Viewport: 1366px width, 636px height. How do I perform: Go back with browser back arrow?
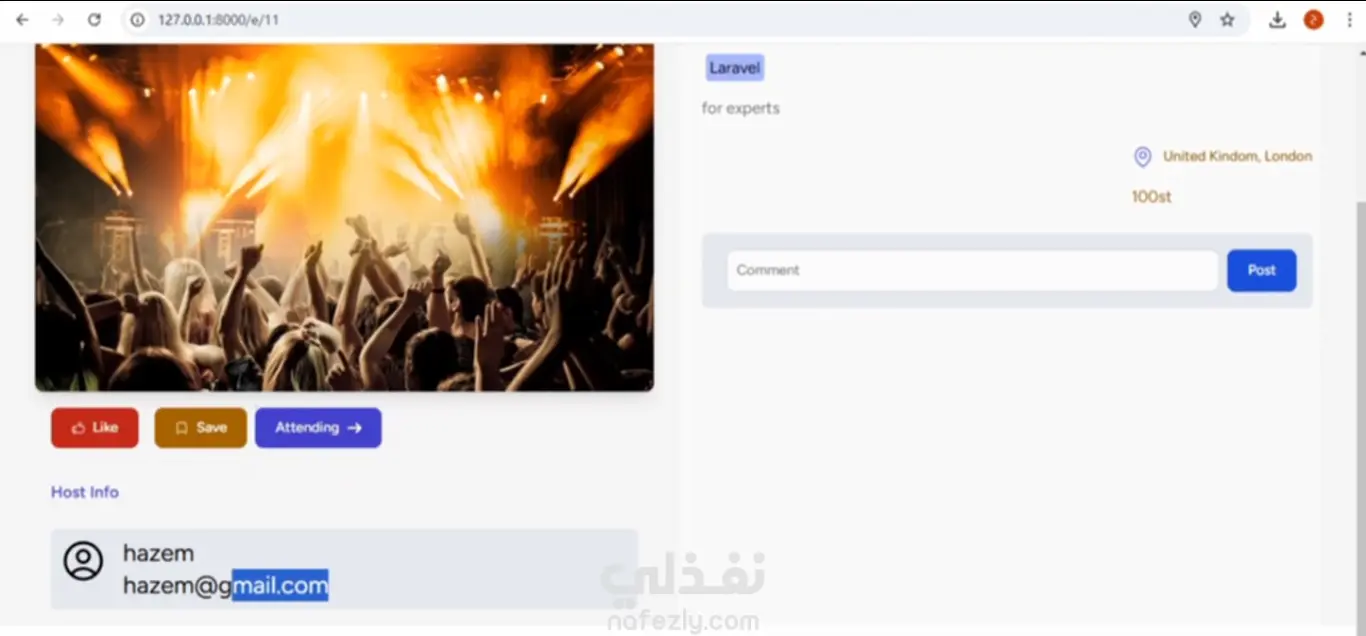(x=22, y=20)
